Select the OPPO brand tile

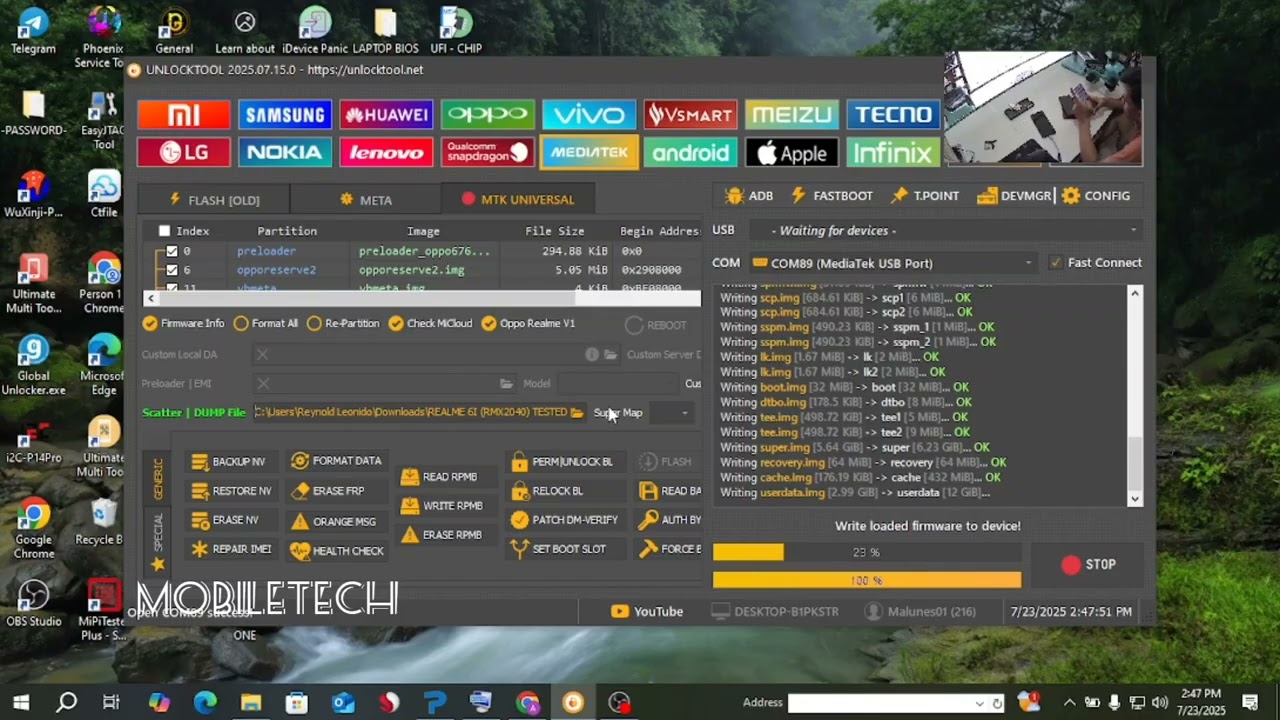[x=488, y=115]
